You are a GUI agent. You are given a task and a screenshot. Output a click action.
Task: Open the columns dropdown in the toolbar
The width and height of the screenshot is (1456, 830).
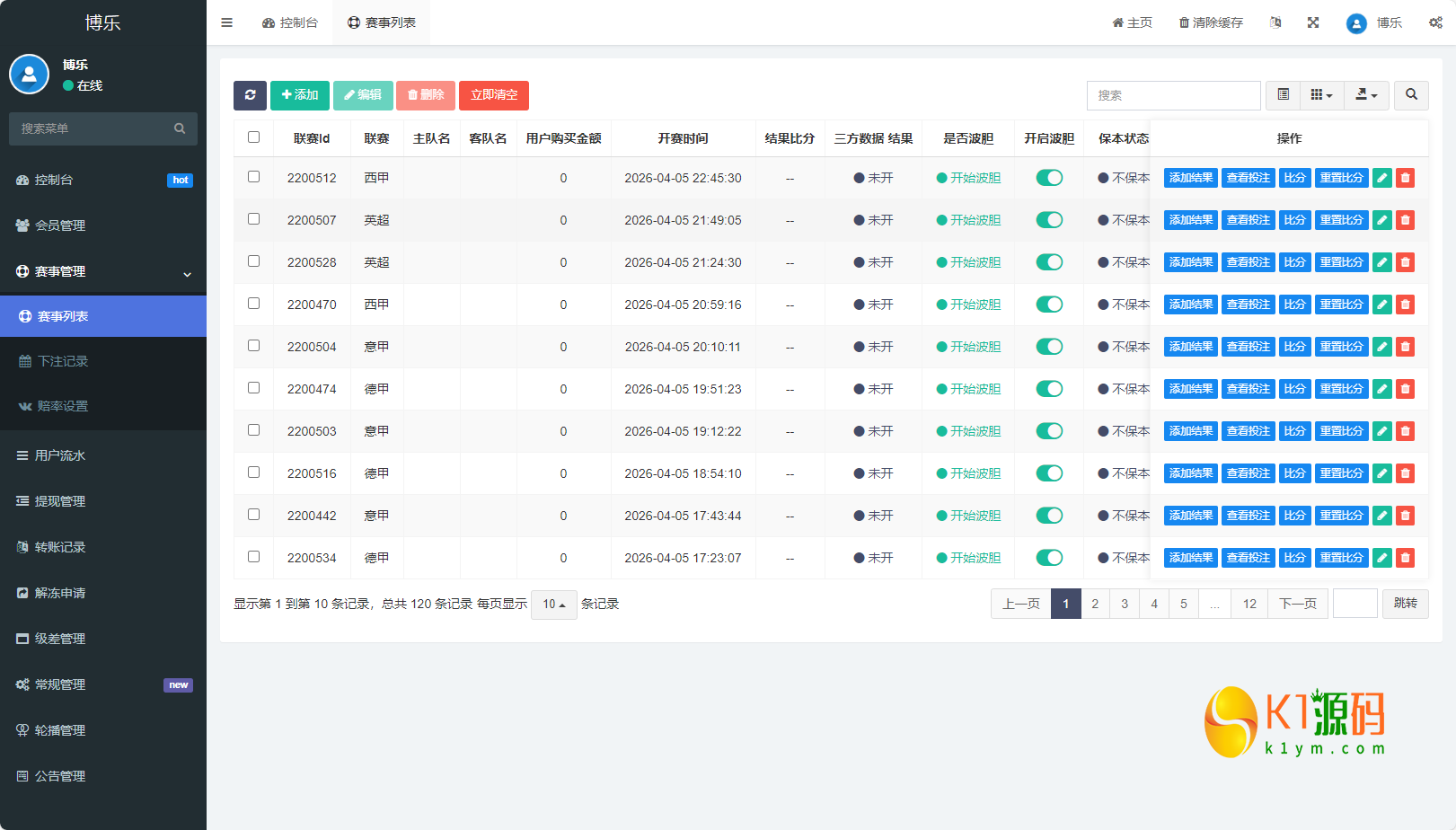tap(1321, 95)
